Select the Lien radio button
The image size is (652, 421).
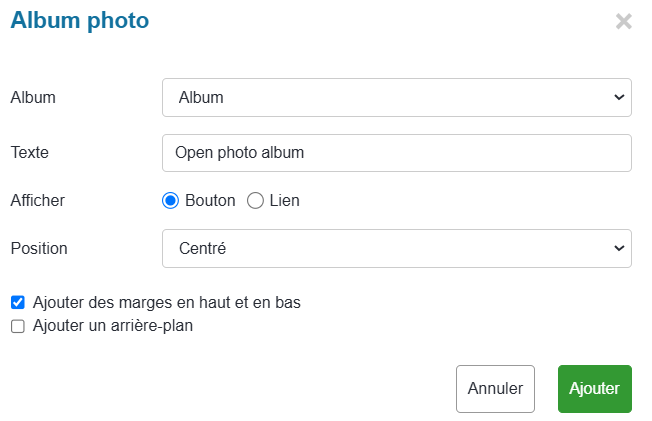(255, 201)
